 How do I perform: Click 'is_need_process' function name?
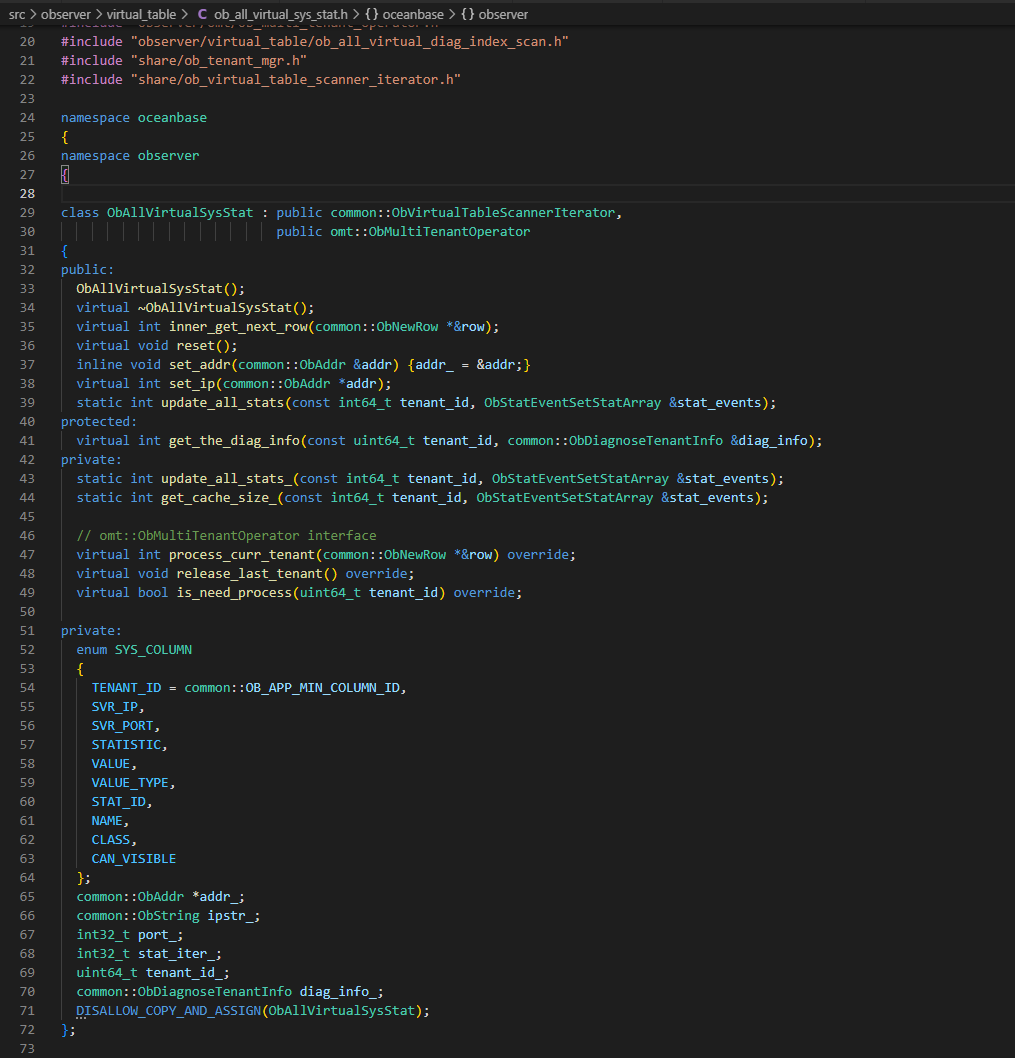(x=234, y=592)
